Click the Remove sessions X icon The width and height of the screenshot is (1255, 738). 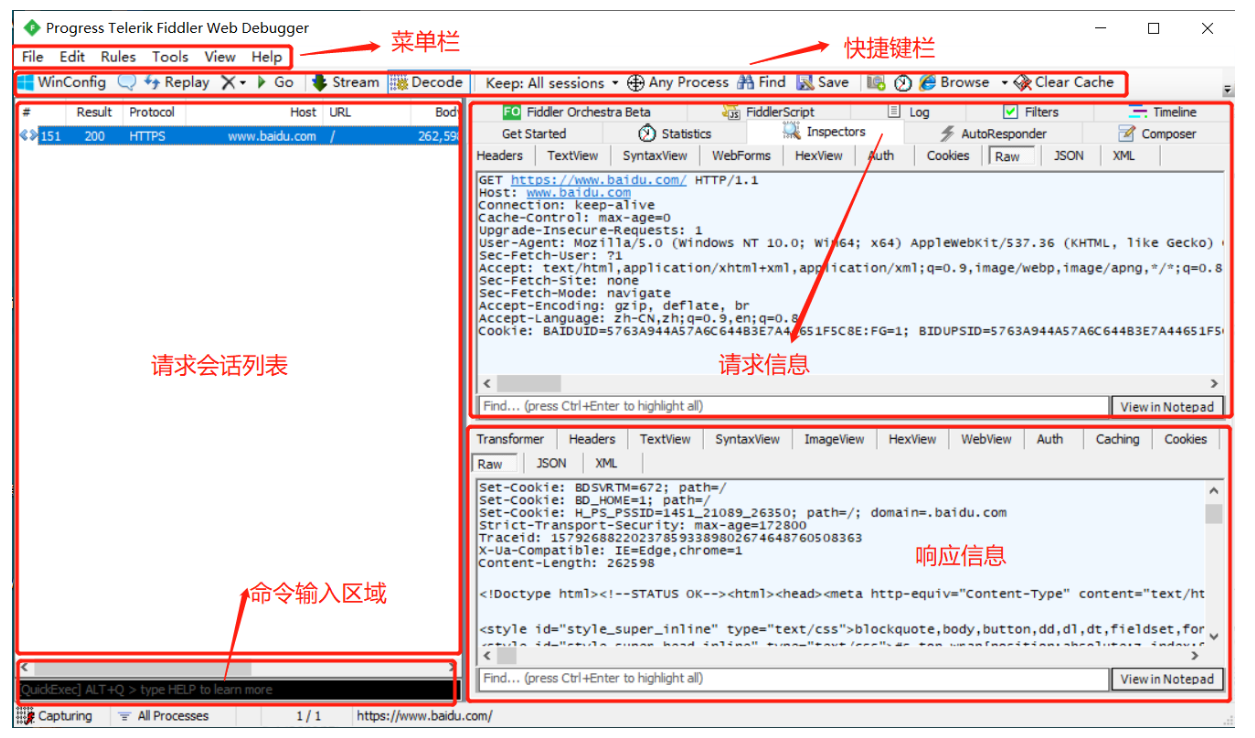228,82
